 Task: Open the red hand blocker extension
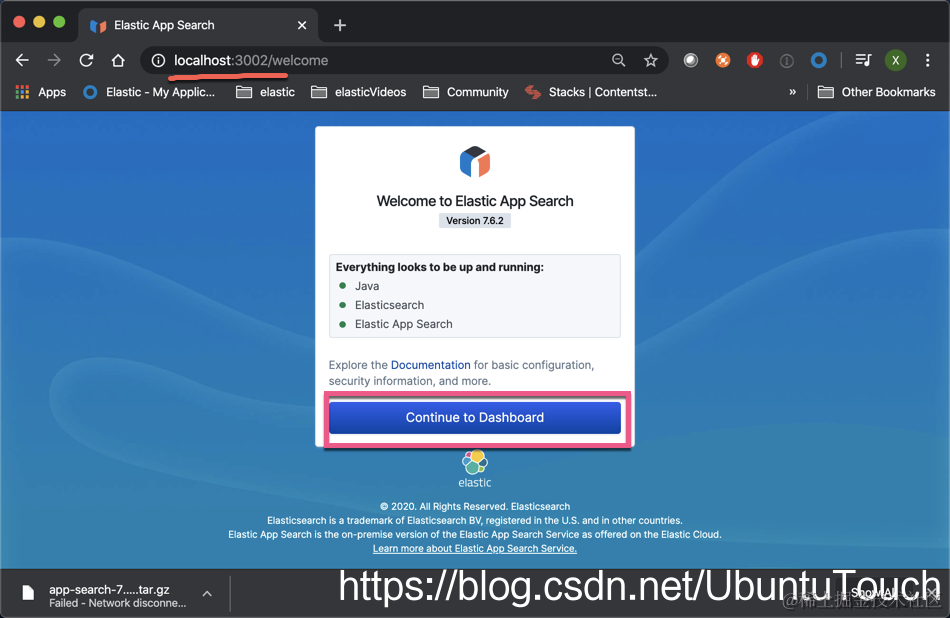tap(754, 60)
